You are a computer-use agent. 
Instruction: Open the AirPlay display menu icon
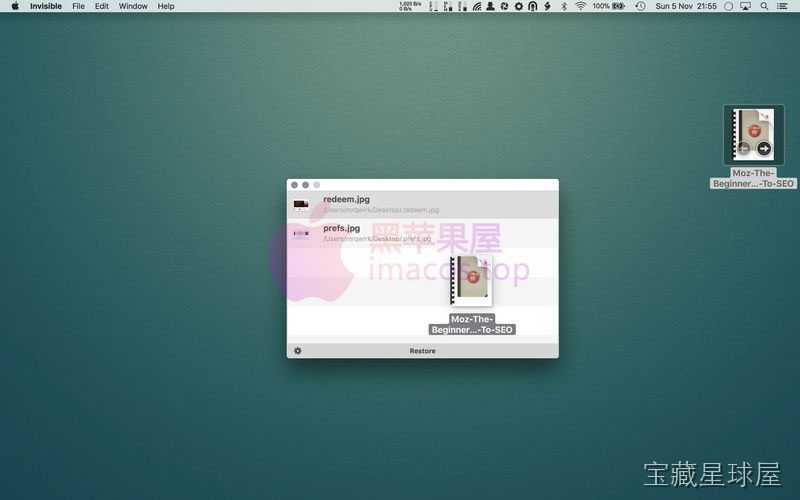(x=745, y=6)
